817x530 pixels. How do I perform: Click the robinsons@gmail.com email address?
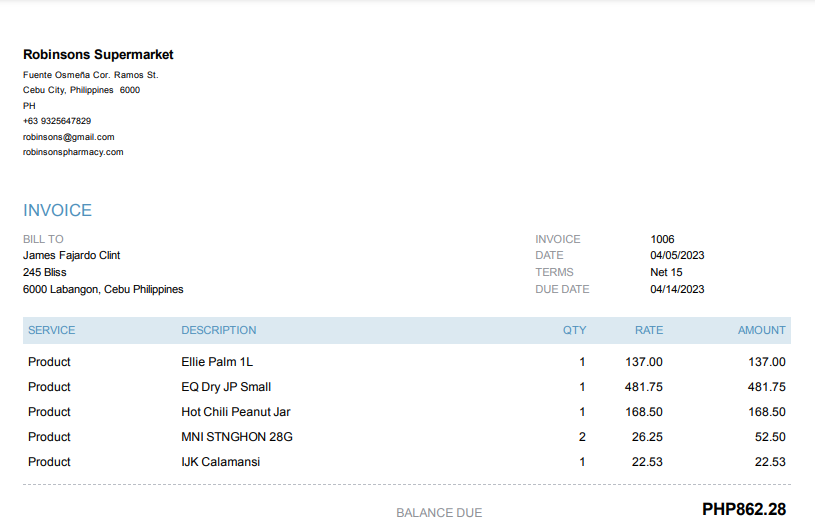[x=68, y=137]
